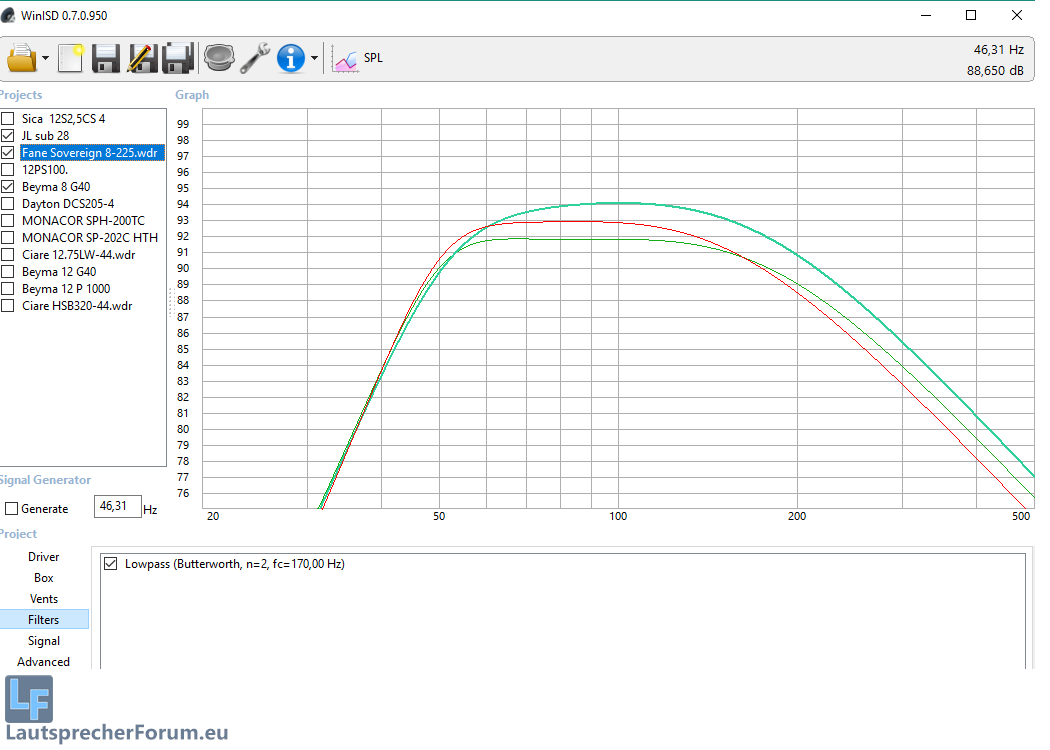The width and height of the screenshot is (1050, 750).
Task: Switch to the Vents tab
Action: pyautogui.click(x=43, y=599)
